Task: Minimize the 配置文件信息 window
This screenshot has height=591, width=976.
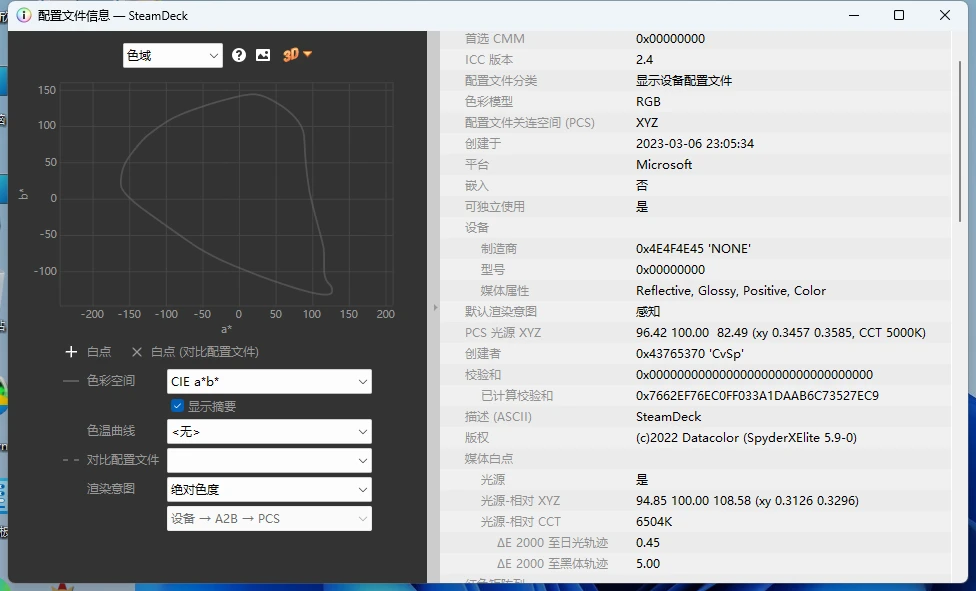Action: point(854,16)
